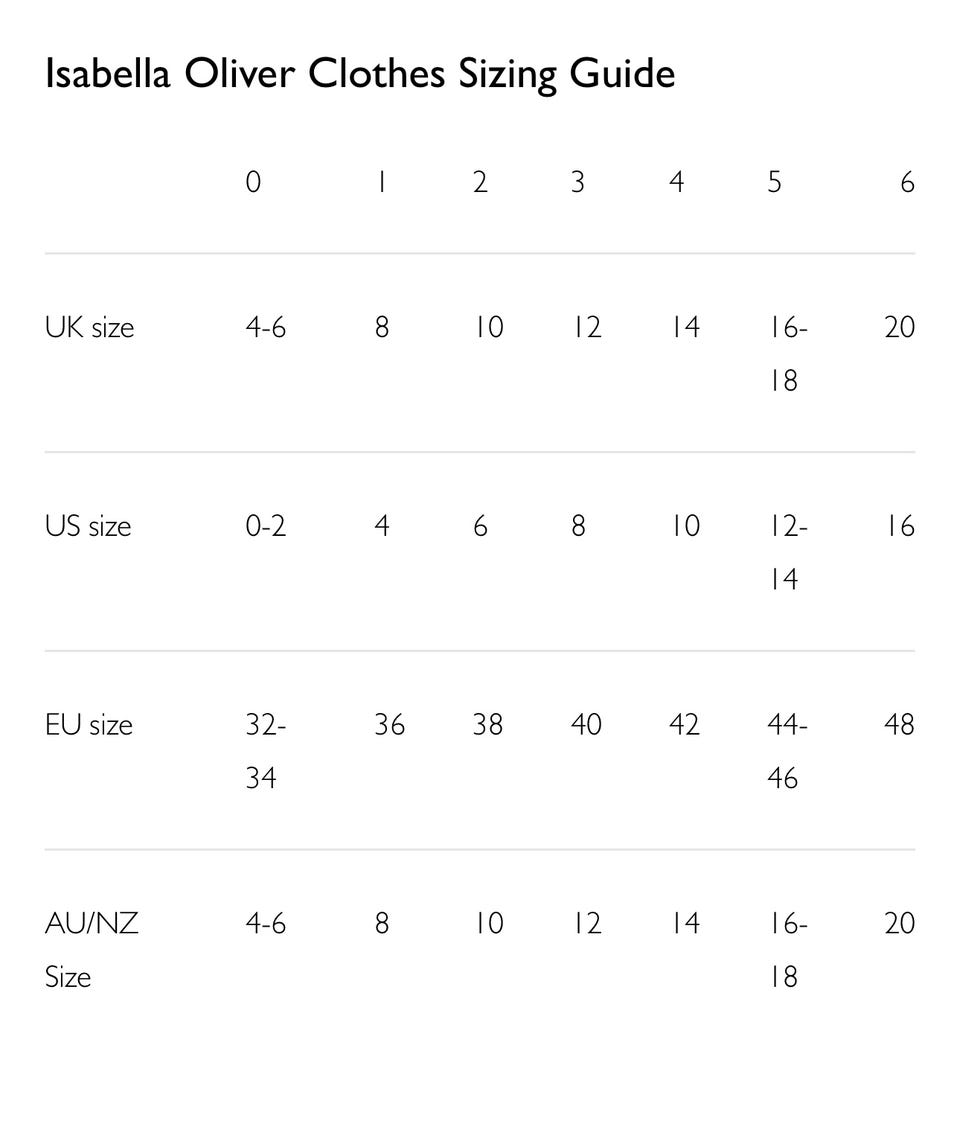
Task: Click US size value 16
Action: pos(901,526)
